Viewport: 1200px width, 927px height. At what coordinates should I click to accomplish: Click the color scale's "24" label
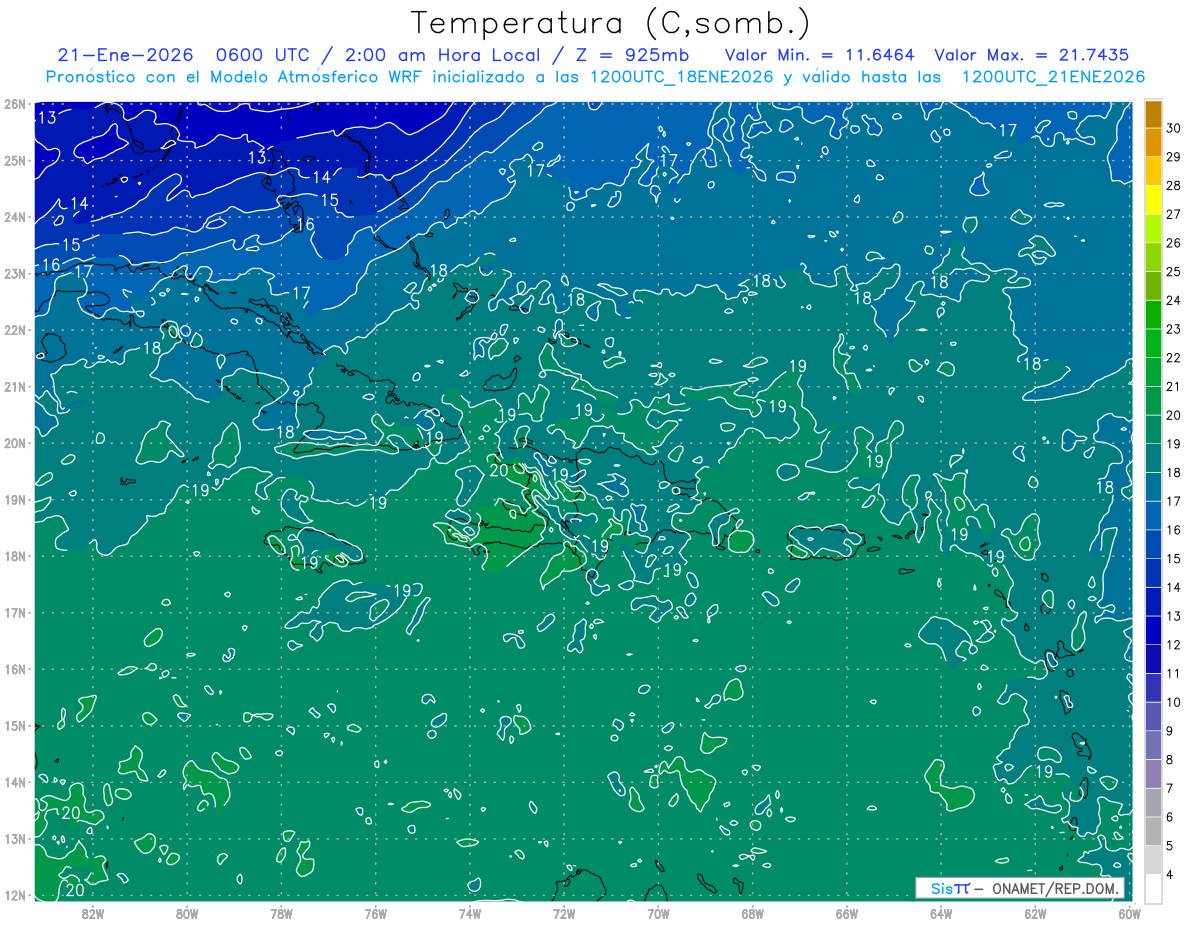pyautogui.click(x=1174, y=300)
